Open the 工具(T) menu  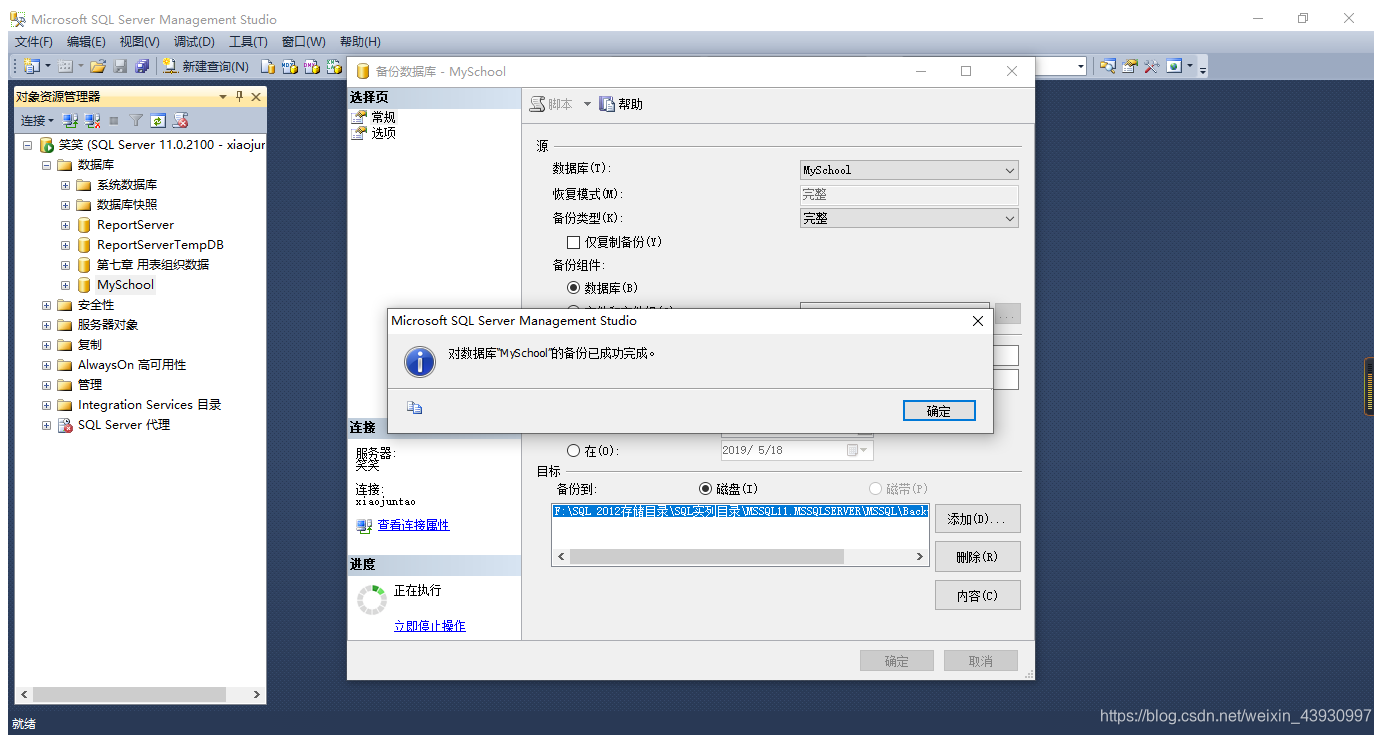coord(248,42)
